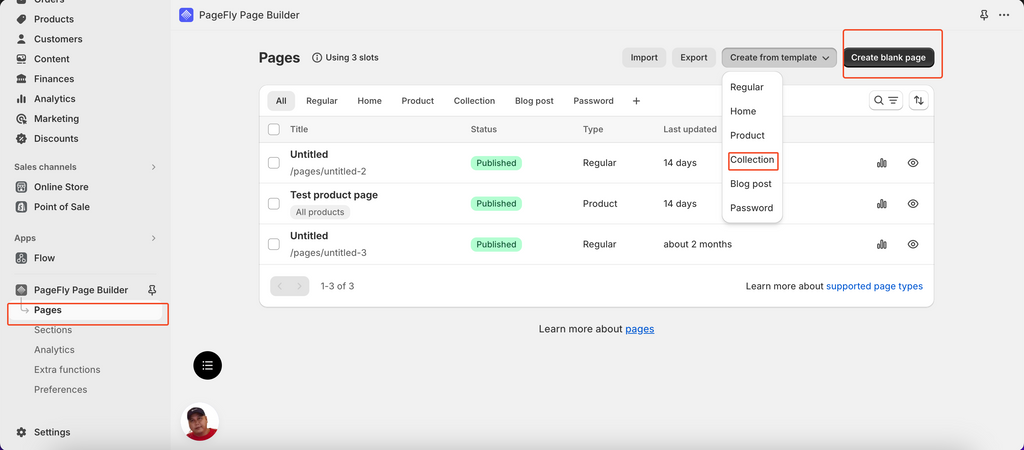
Task: Add a new view with the plus icon
Action: 637,101
